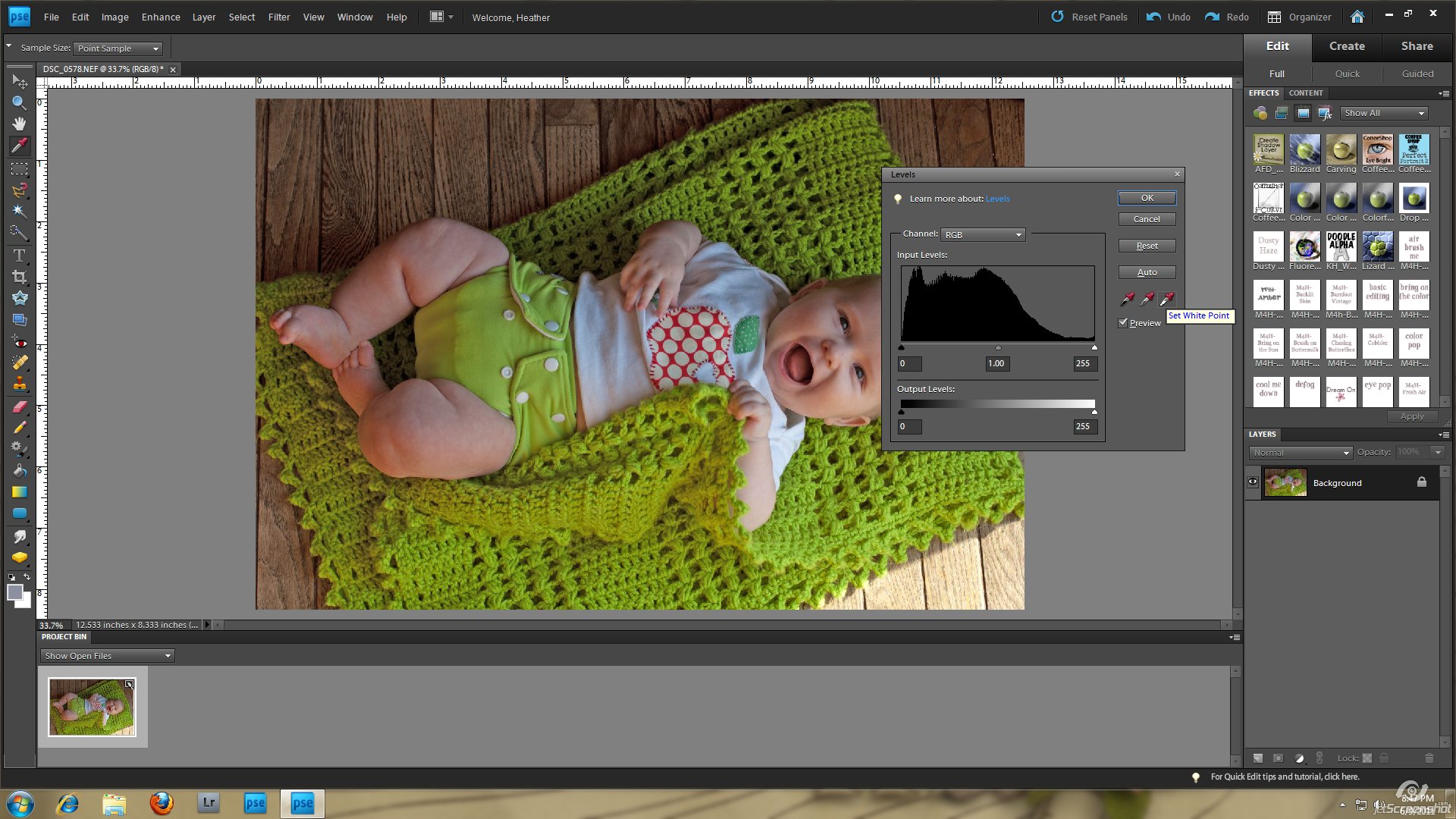Click the input levels white point slider
Image resolution: width=1456 pixels, height=819 pixels.
click(1094, 348)
